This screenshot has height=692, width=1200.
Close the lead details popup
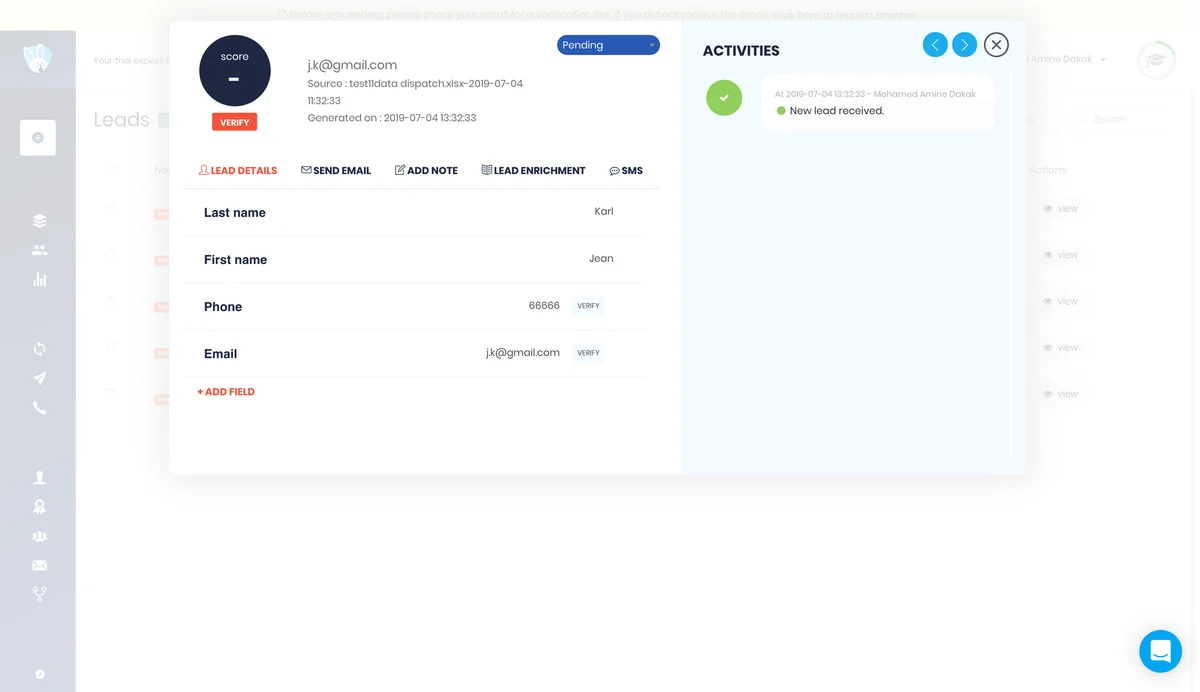[x=996, y=44]
